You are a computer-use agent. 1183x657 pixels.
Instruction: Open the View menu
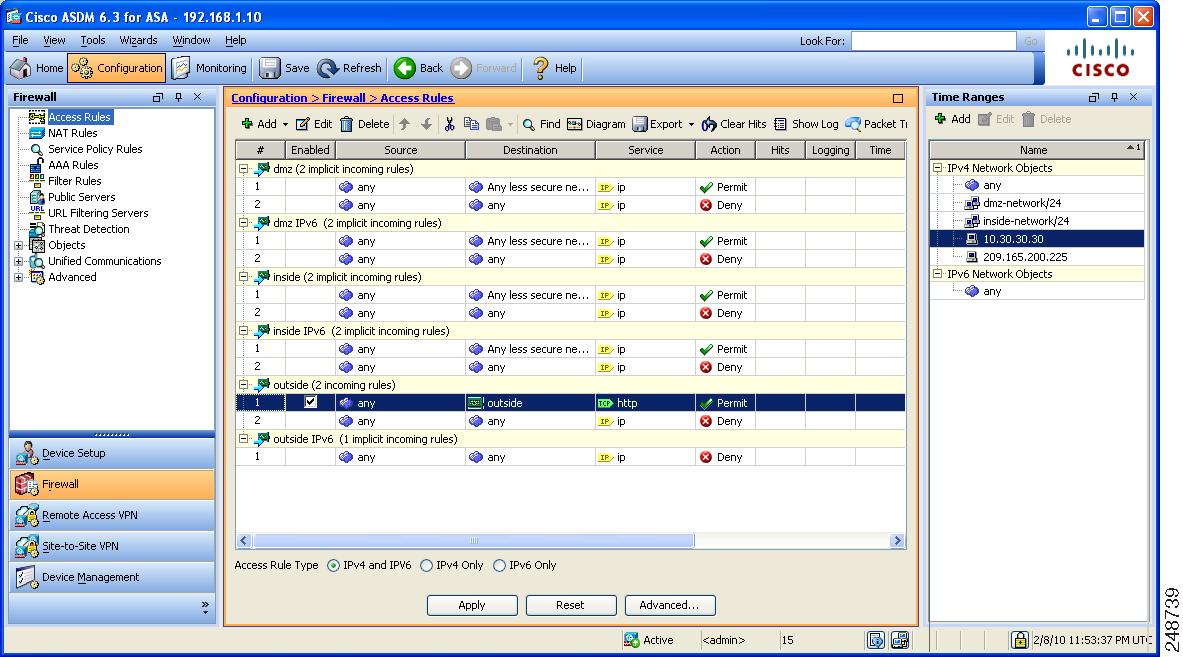click(54, 41)
